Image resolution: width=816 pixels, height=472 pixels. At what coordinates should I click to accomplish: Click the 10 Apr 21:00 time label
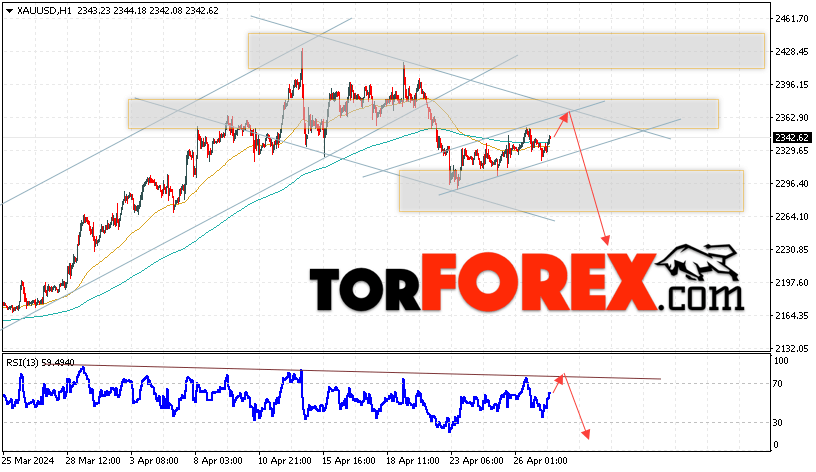click(x=285, y=461)
